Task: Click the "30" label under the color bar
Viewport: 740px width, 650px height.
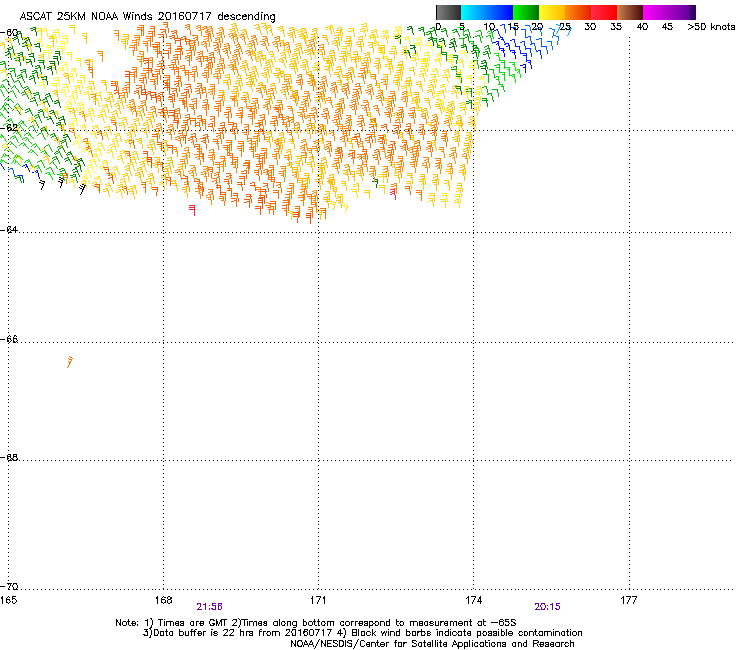Action: pos(590,27)
